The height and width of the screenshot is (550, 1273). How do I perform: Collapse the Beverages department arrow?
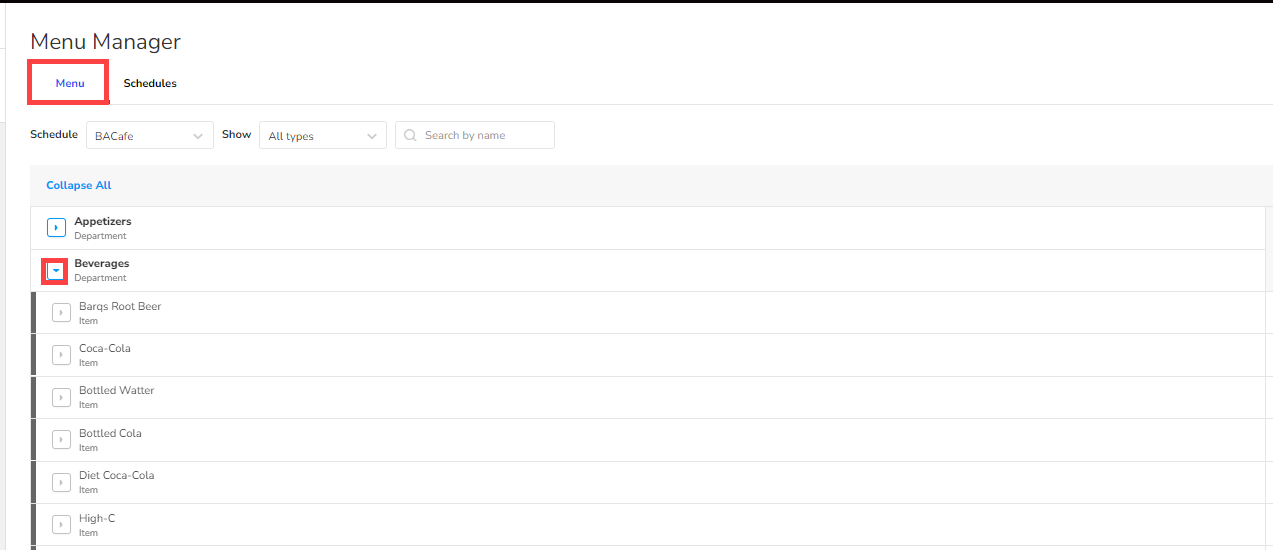(56, 271)
